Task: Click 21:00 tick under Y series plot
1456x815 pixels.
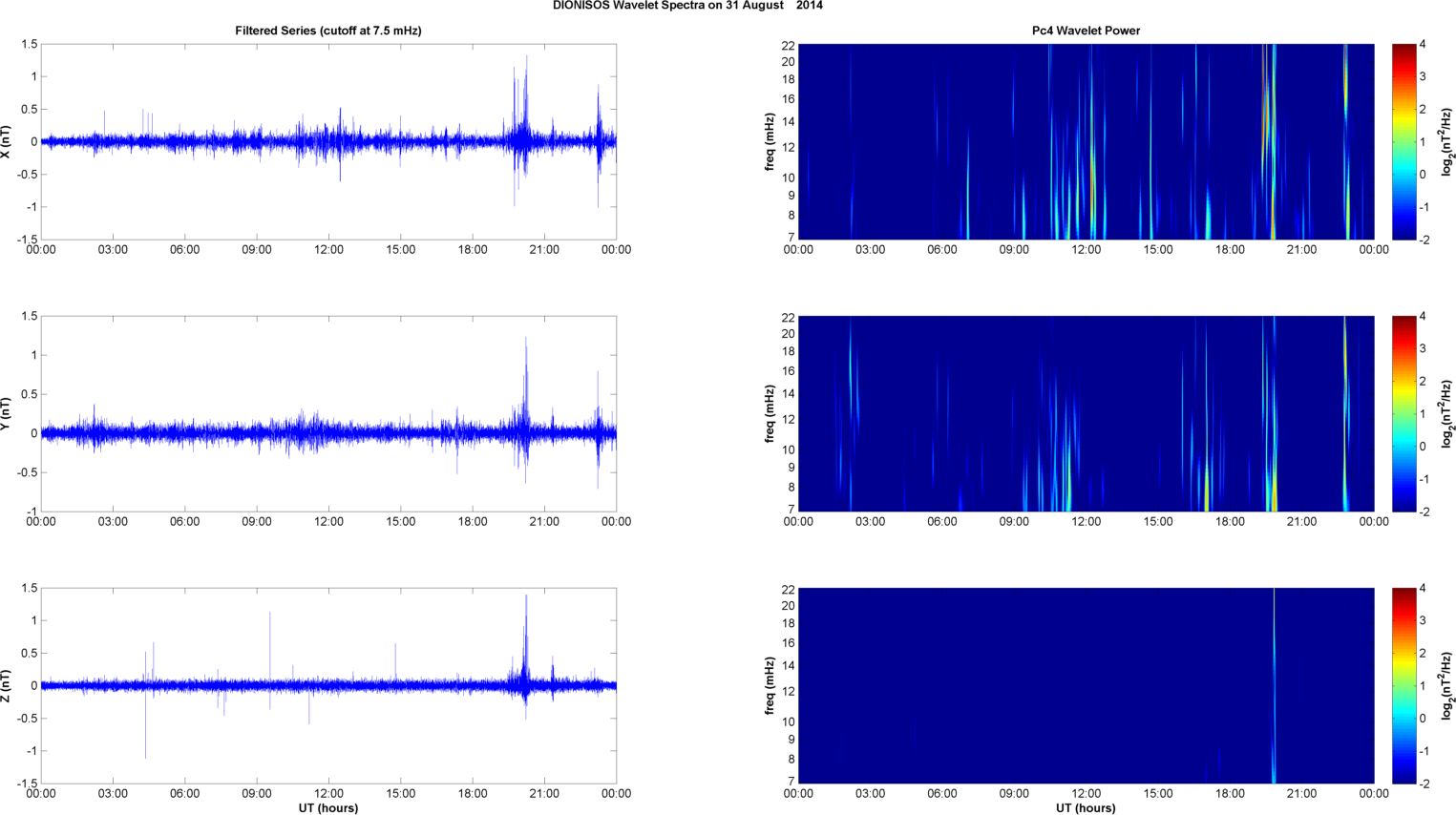Action: [544, 522]
